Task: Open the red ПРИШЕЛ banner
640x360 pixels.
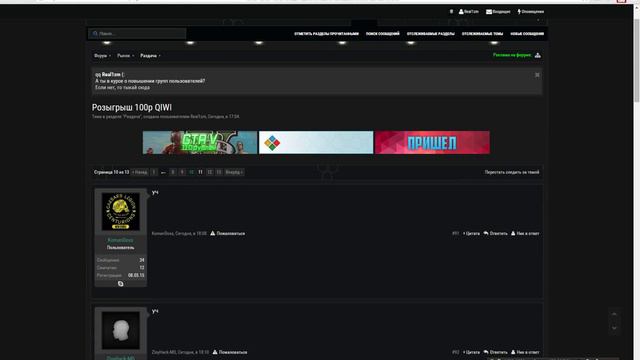Action: click(432, 142)
